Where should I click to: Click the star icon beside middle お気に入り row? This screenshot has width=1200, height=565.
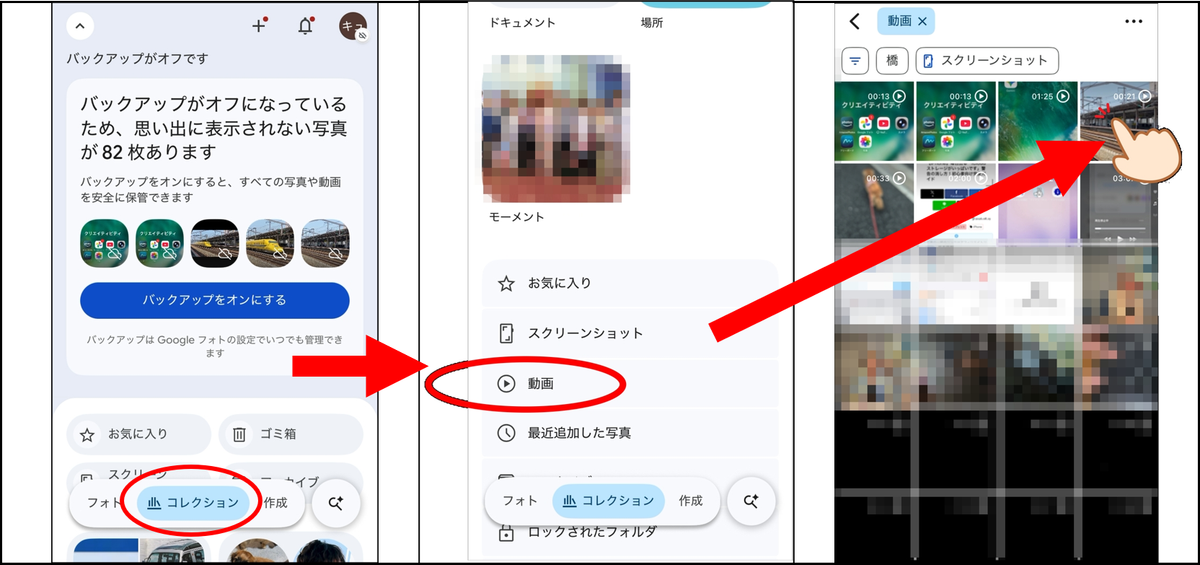[506, 284]
